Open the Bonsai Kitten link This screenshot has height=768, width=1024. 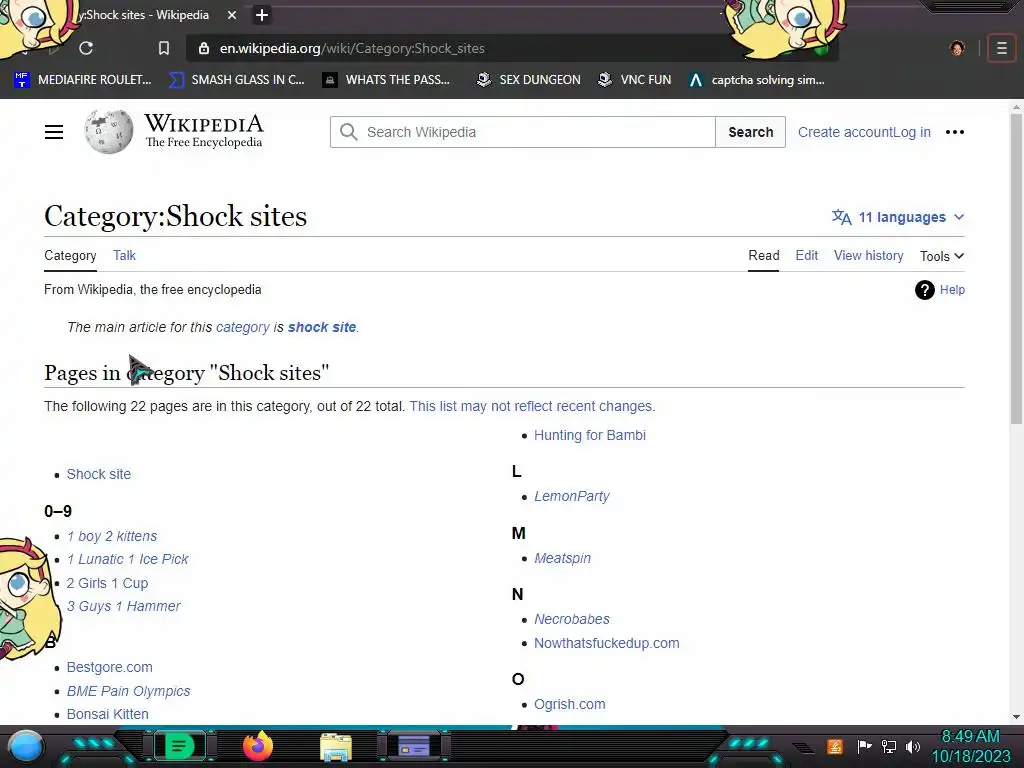coord(107,714)
